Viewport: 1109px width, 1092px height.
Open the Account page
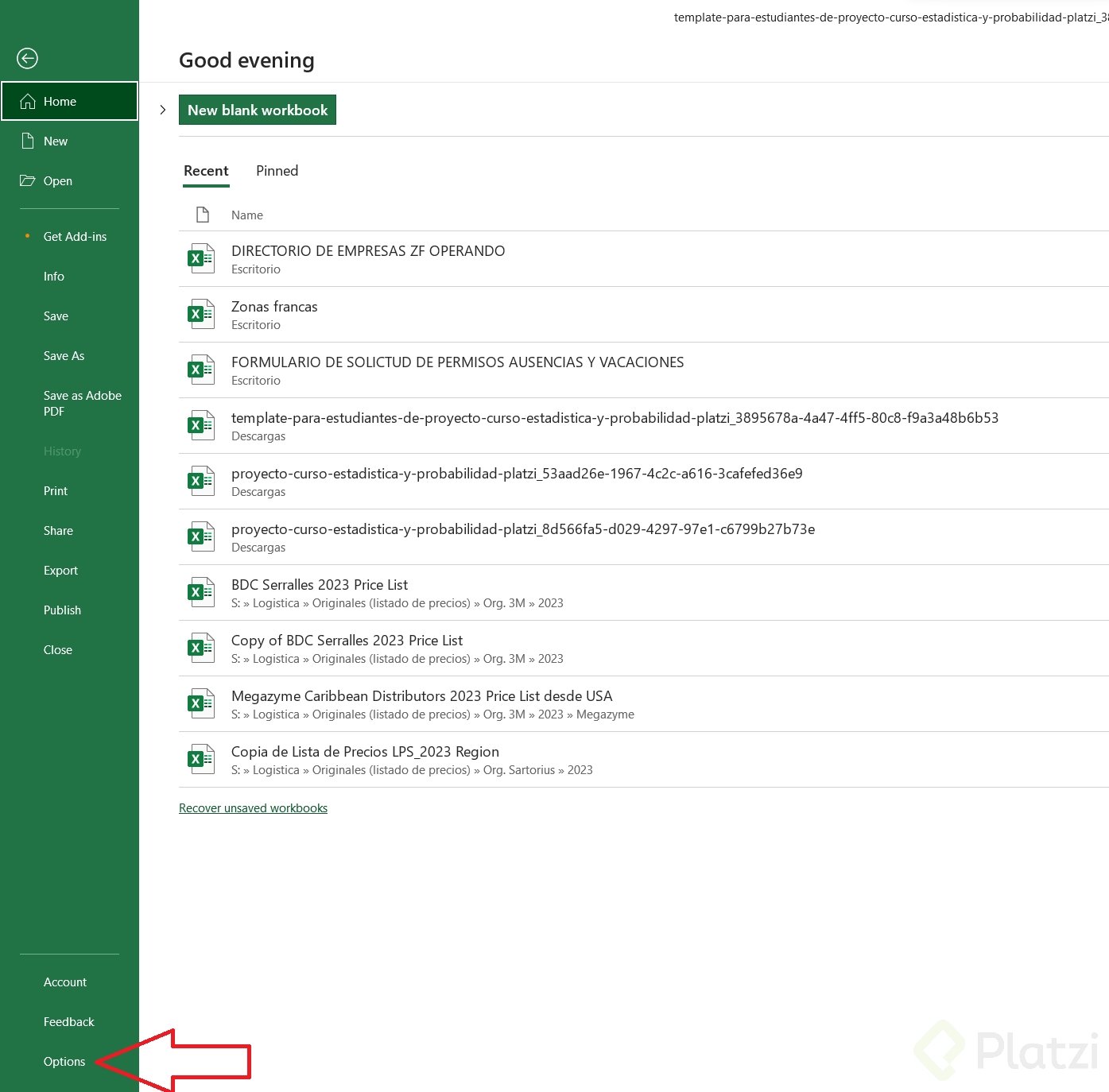coord(64,982)
